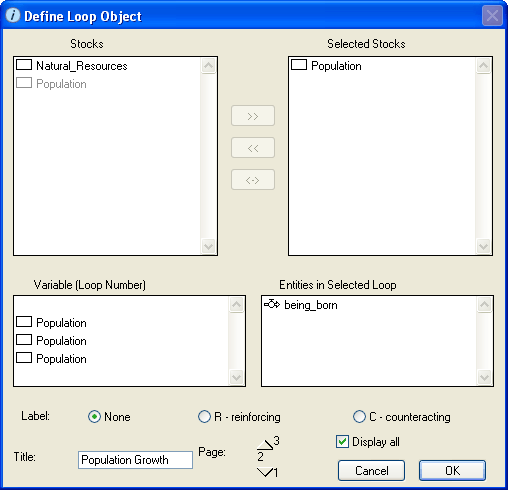Click the page up triangle arrow
508x490 pixels.
tap(265, 445)
